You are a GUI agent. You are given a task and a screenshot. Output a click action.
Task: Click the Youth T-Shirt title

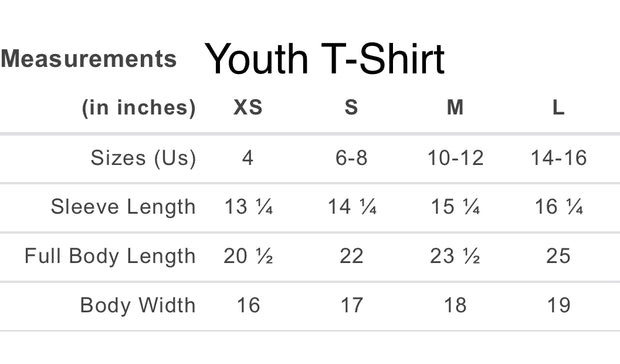tap(325, 59)
